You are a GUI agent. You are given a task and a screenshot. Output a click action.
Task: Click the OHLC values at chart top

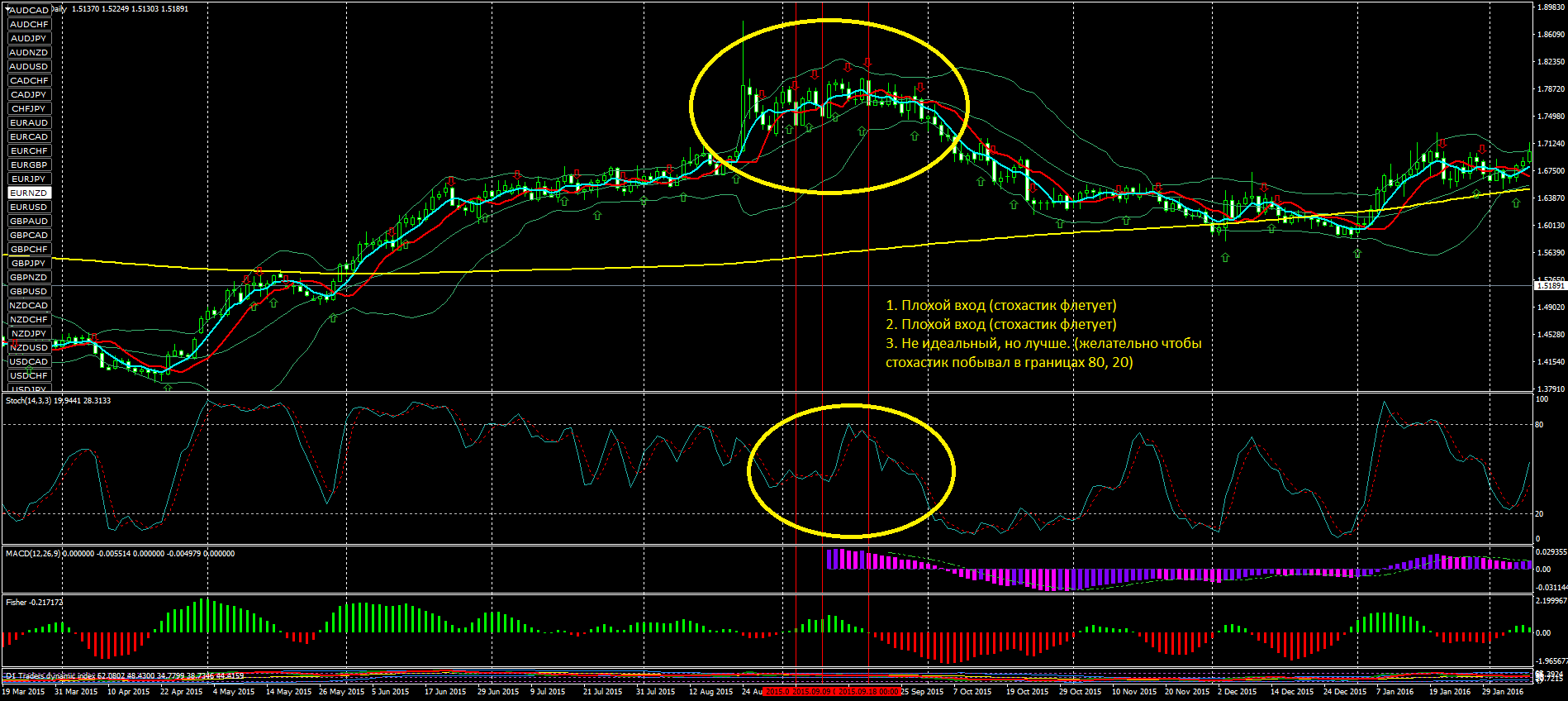pos(130,9)
